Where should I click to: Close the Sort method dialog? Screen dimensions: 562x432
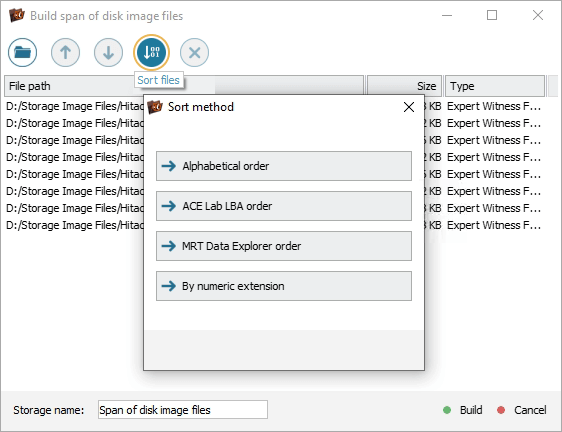409,107
